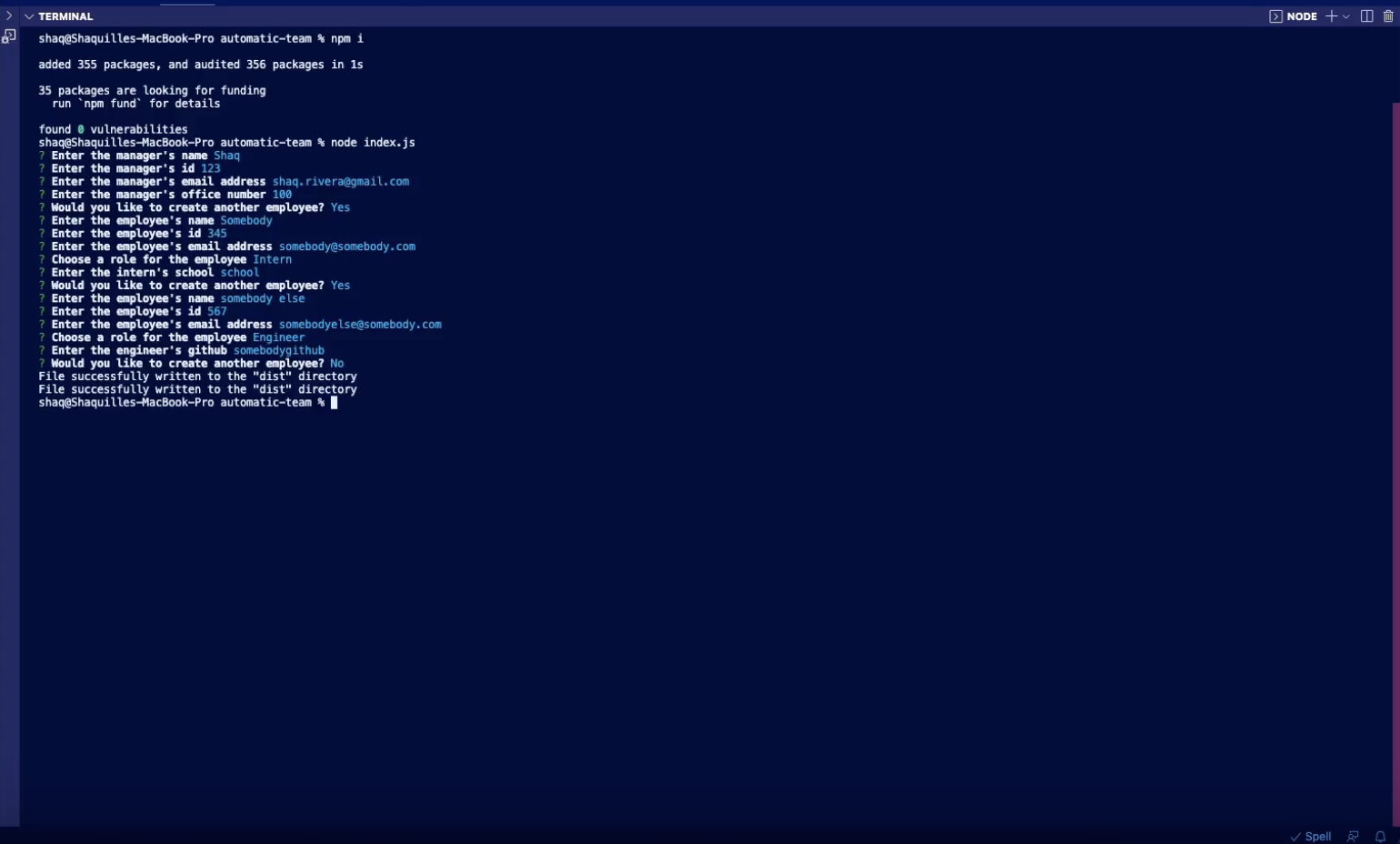
Task: Open the terminal profile dropdown arrow
Action: tap(1348, 15)
